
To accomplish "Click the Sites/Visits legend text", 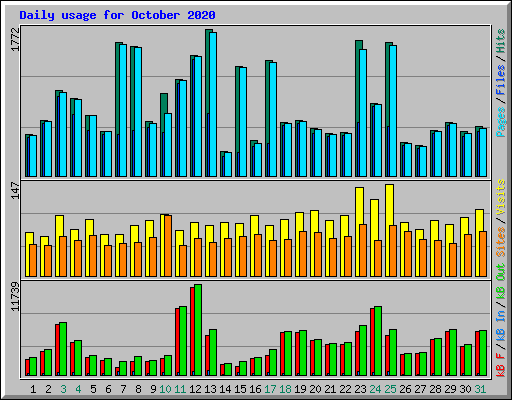I will click(x=500, y=218).
